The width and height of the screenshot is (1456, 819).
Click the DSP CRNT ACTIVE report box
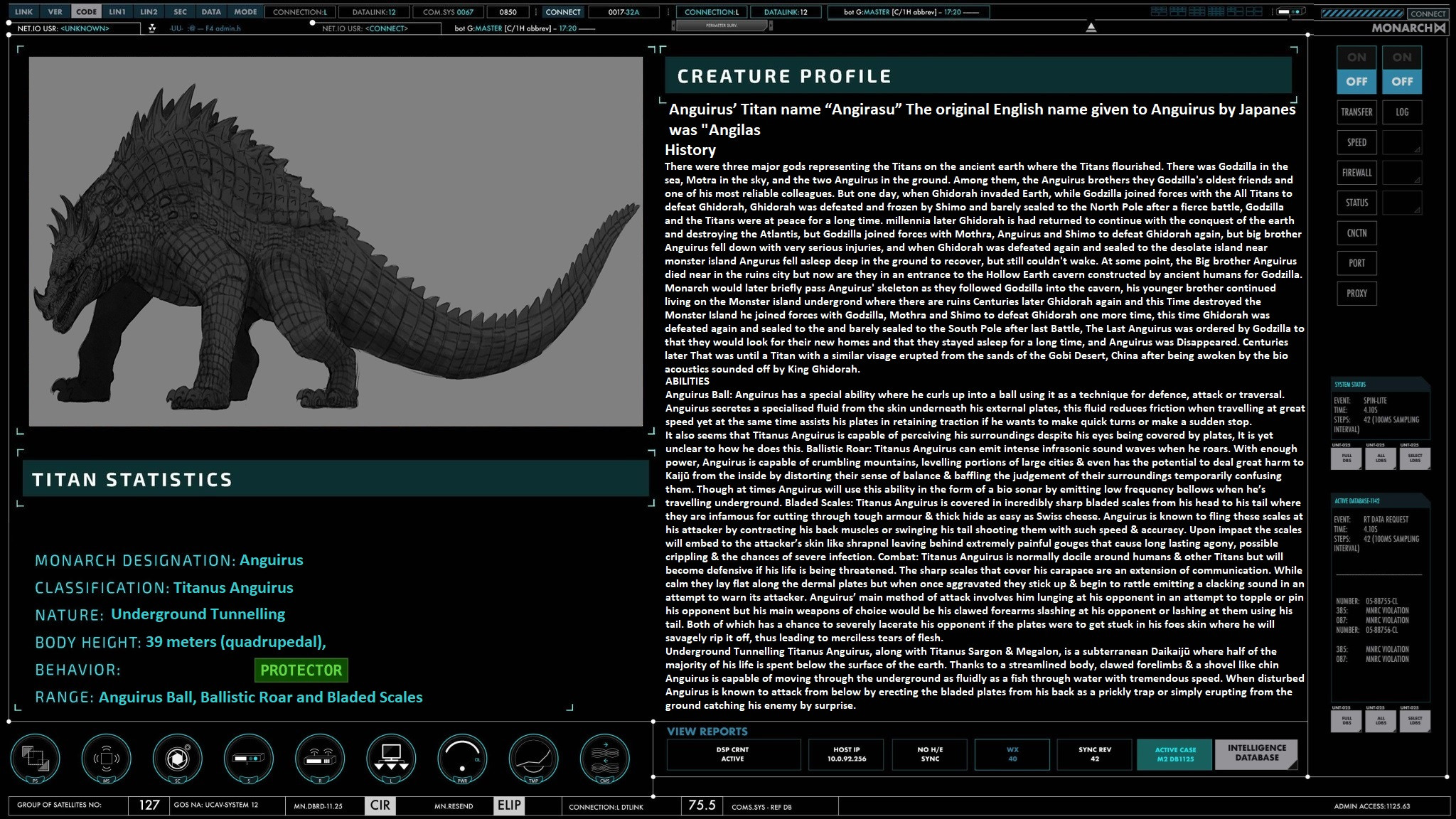click(x=733, y=754)
